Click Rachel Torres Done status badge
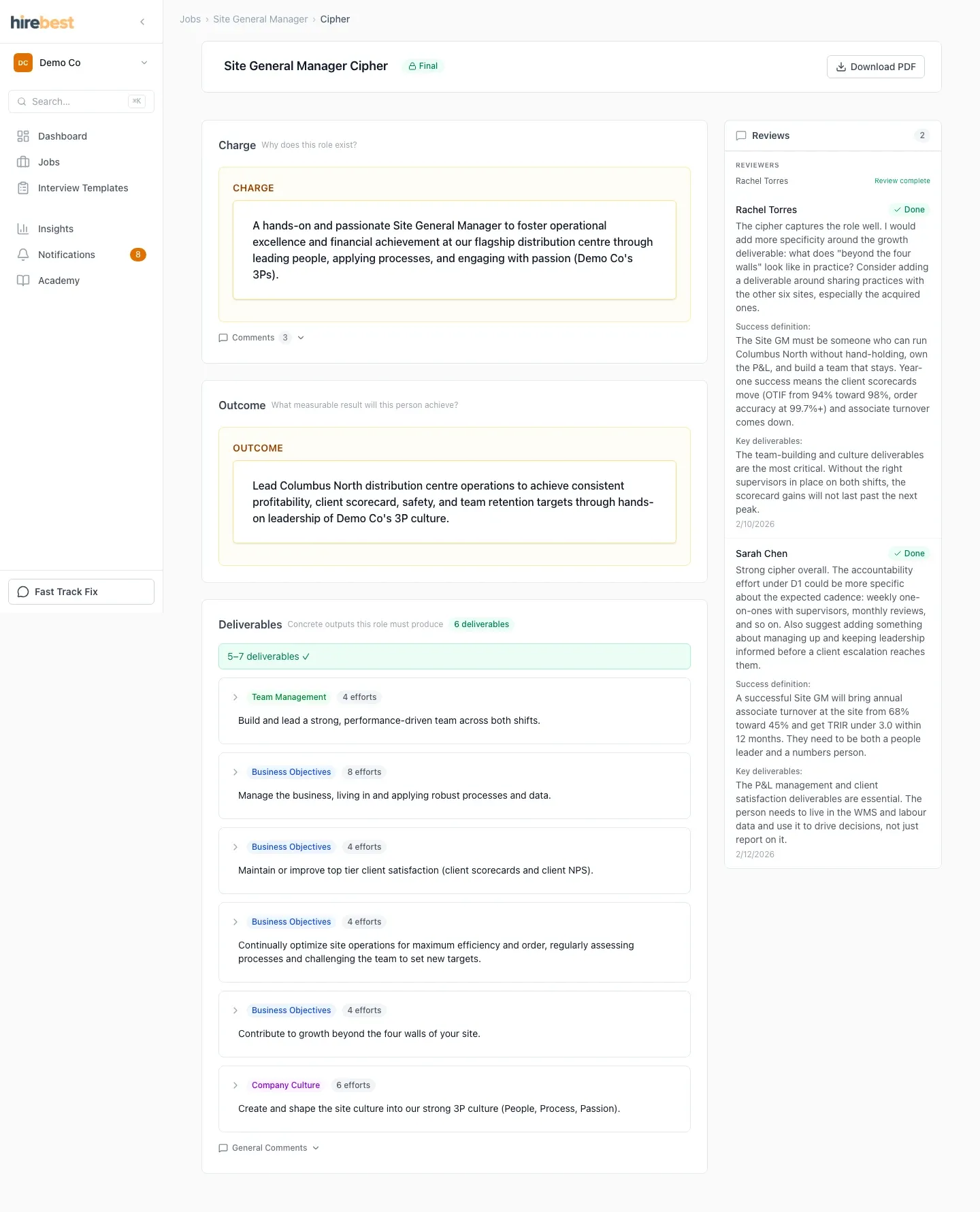Viewport: 980px width, 1212px height. click(x=909, y=210)
